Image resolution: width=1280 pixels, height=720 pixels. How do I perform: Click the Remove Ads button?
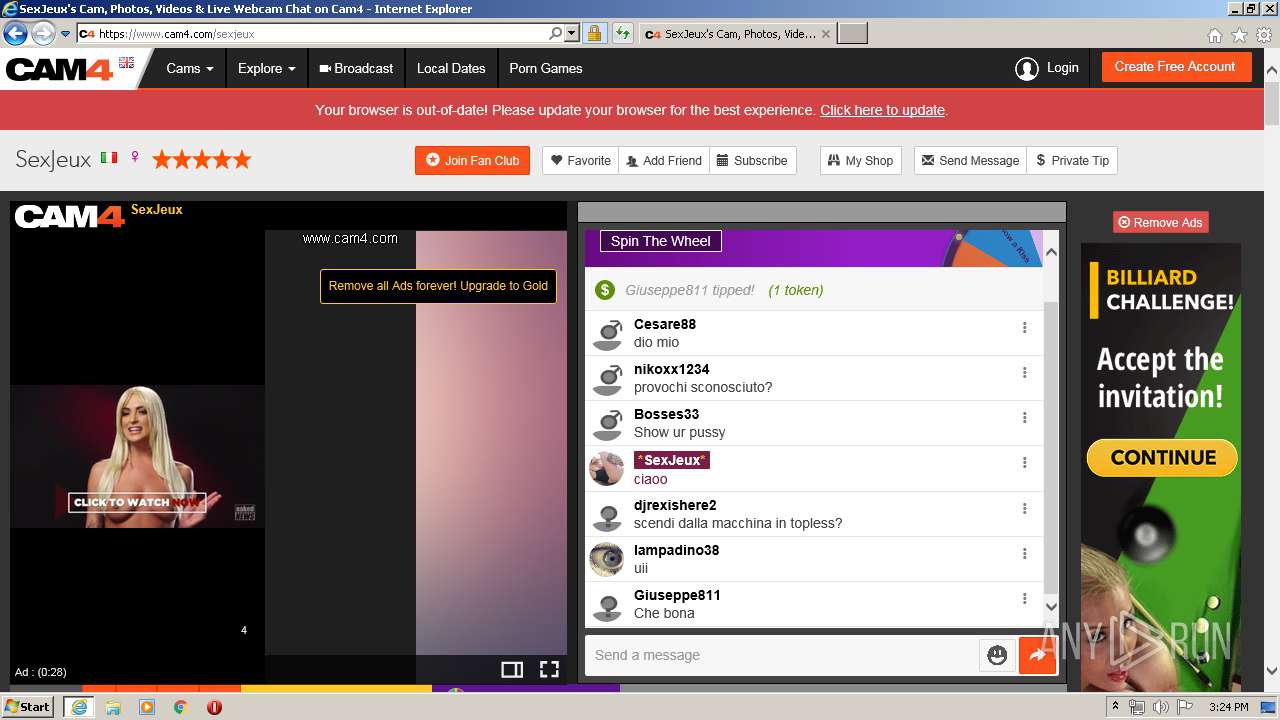[1160, 222]
